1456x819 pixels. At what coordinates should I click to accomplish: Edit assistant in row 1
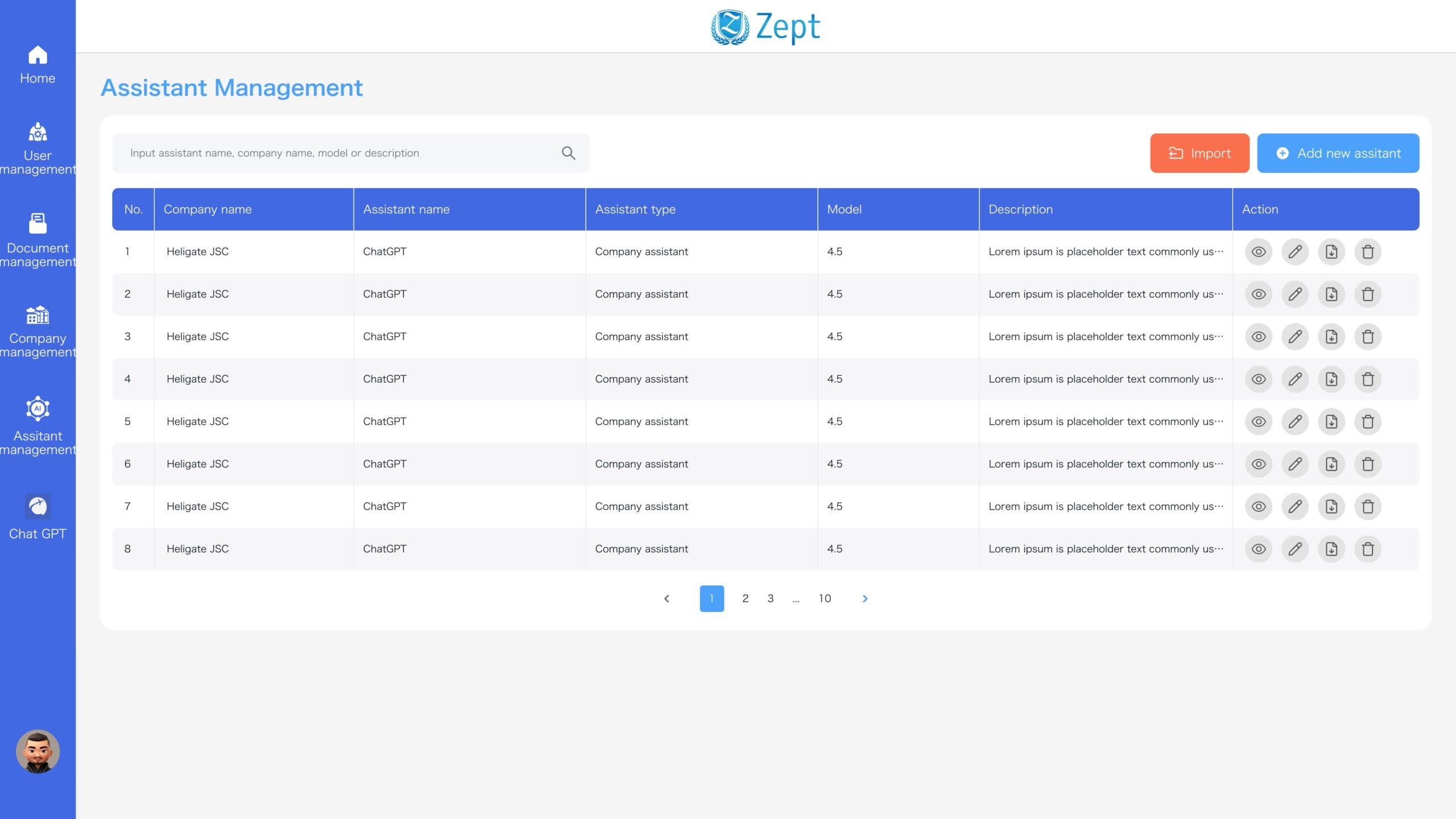pos(1295,251)
